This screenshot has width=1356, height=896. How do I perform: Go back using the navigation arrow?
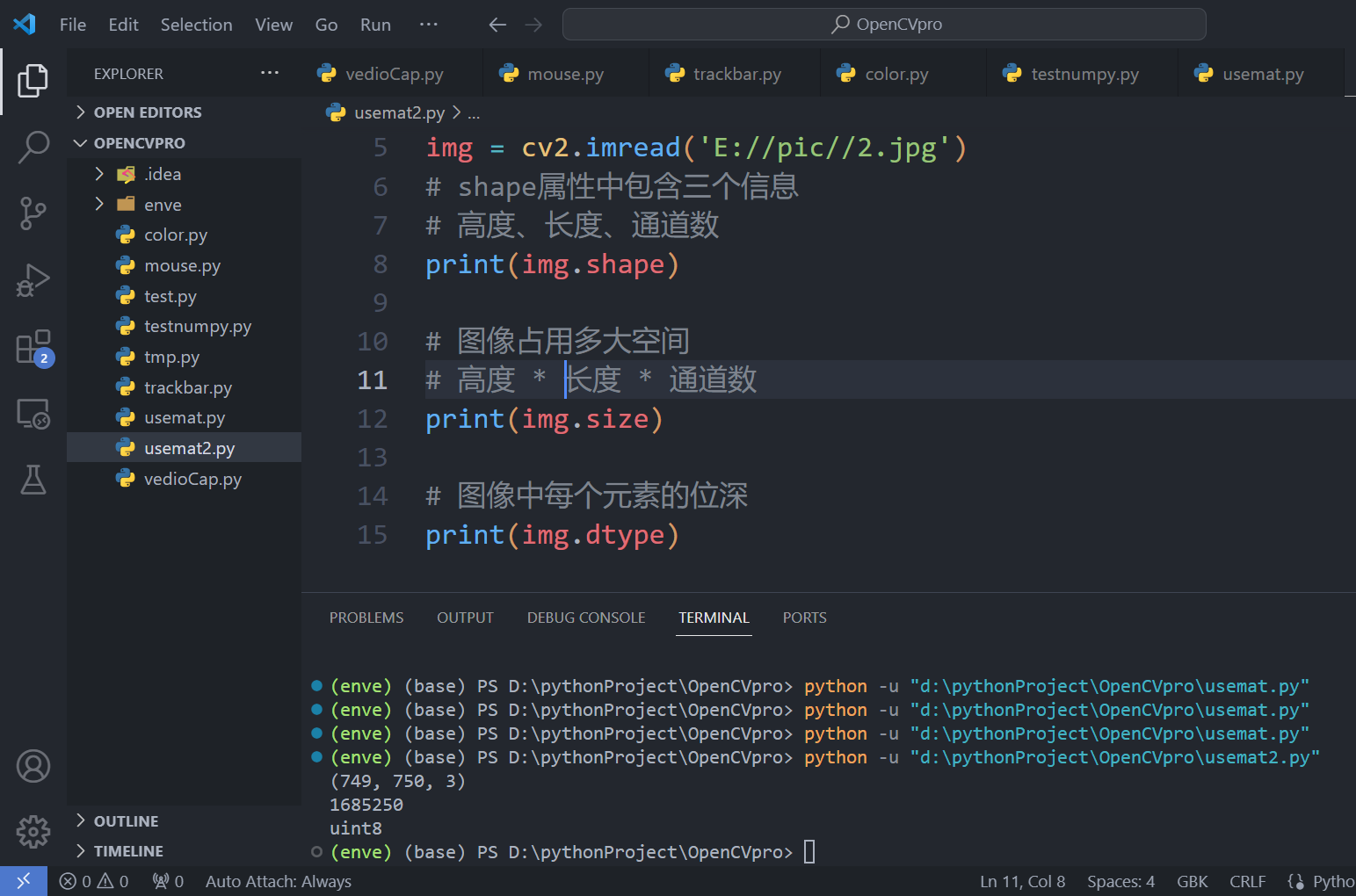(x=497, y=25)
